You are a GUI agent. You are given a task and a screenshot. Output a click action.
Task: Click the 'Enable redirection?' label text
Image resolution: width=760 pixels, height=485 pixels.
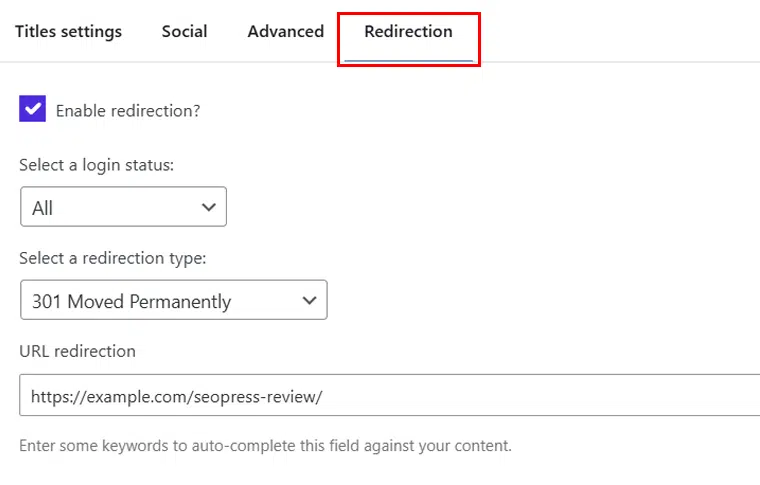tap(128, 111)
